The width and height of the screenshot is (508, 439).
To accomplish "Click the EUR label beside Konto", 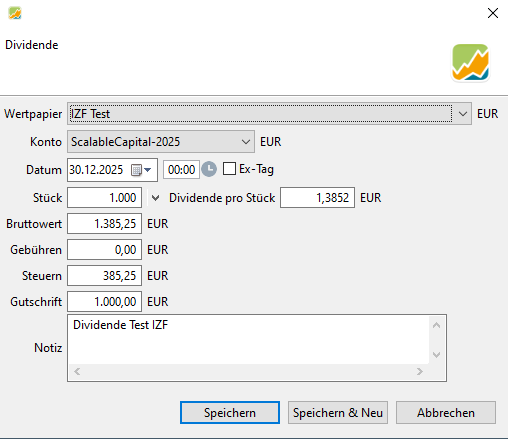I will coord(271,142).
